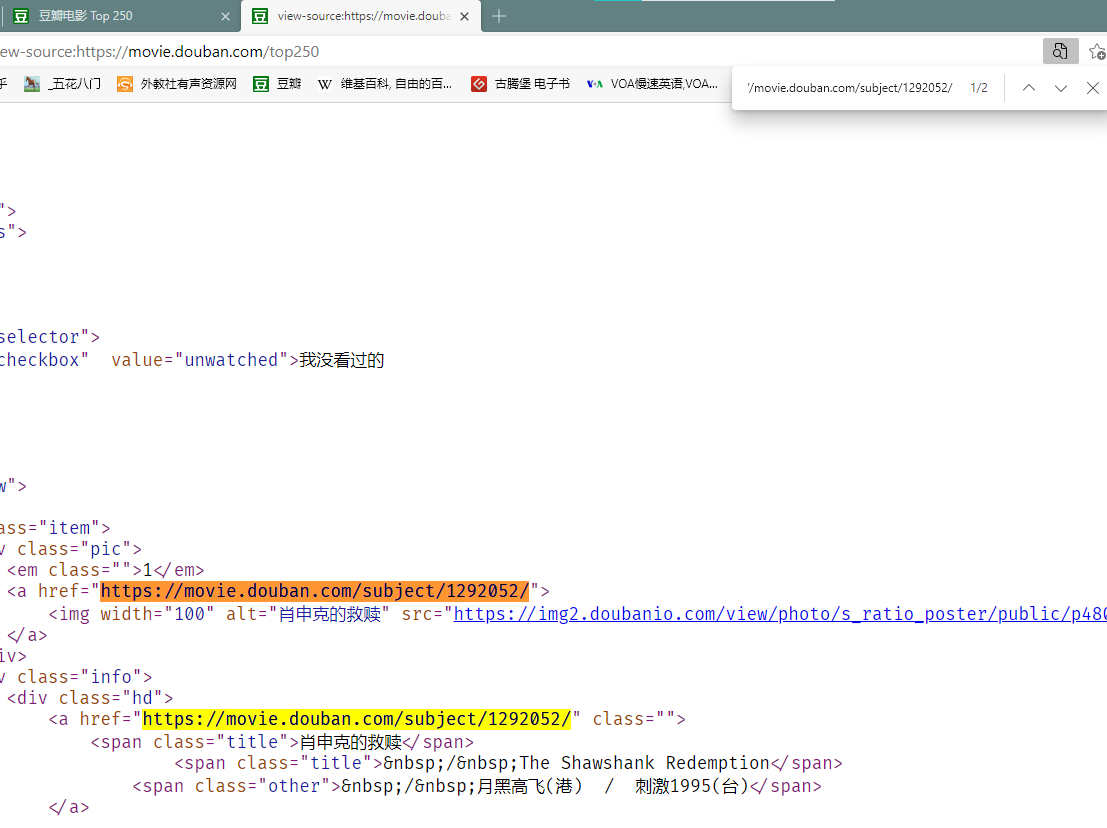Click the class="item" line
Image resolution: width=1107 pixels, height=828 pixels.
(x=55, y=527)
